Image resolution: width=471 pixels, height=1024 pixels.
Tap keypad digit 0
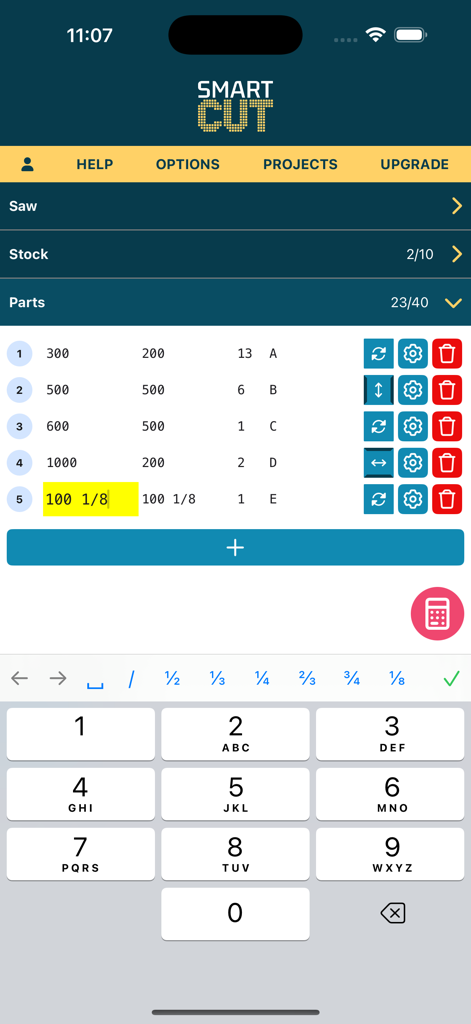pos(235,914)
